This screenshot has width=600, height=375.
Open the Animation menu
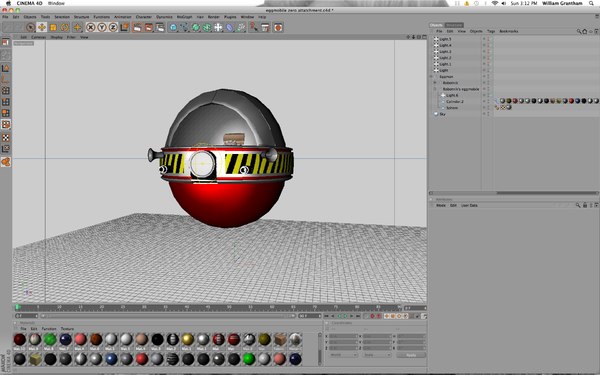[x=122, y=17]
